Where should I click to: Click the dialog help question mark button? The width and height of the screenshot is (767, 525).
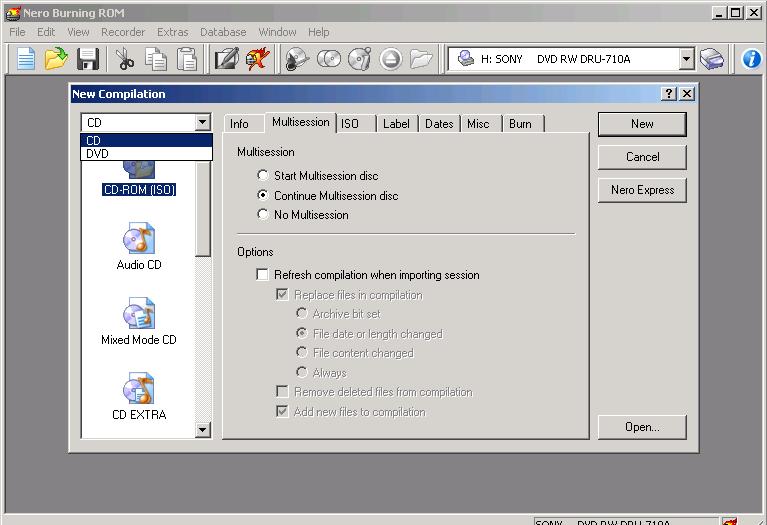pos(669,93)
